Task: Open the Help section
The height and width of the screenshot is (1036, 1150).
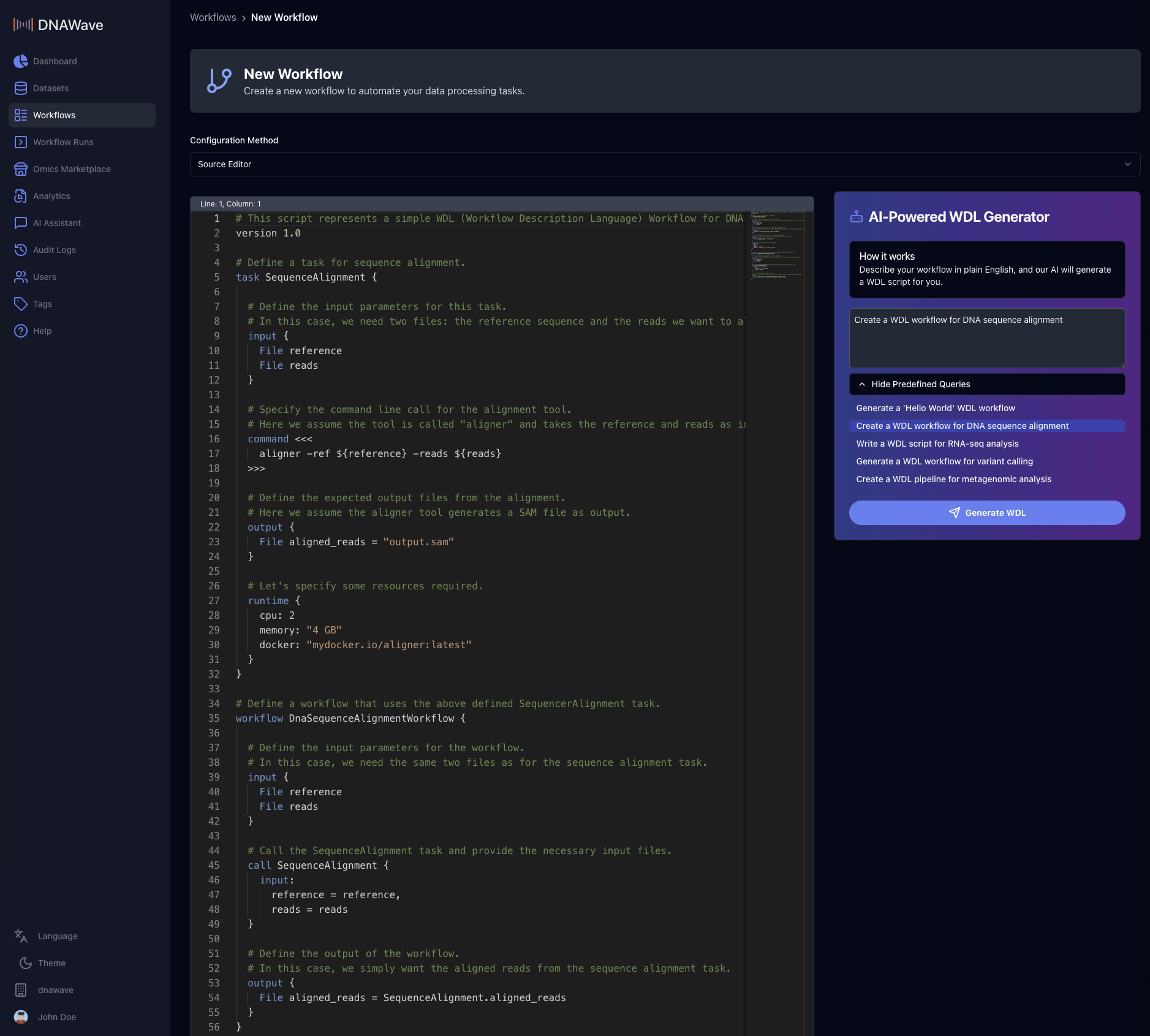Action: point(42,331)
